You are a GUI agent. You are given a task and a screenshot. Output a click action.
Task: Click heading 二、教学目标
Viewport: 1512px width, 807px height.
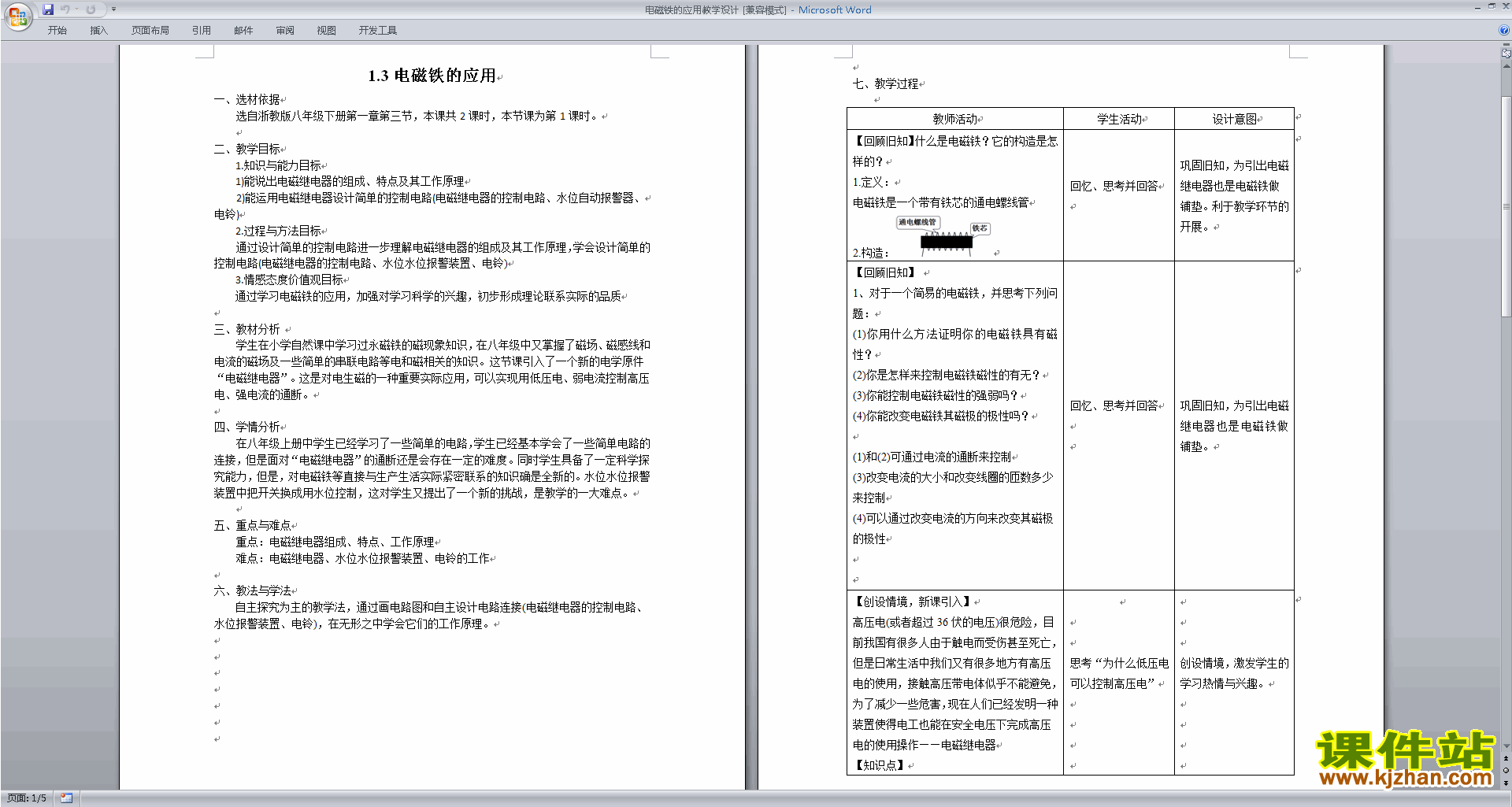(247, 149)
